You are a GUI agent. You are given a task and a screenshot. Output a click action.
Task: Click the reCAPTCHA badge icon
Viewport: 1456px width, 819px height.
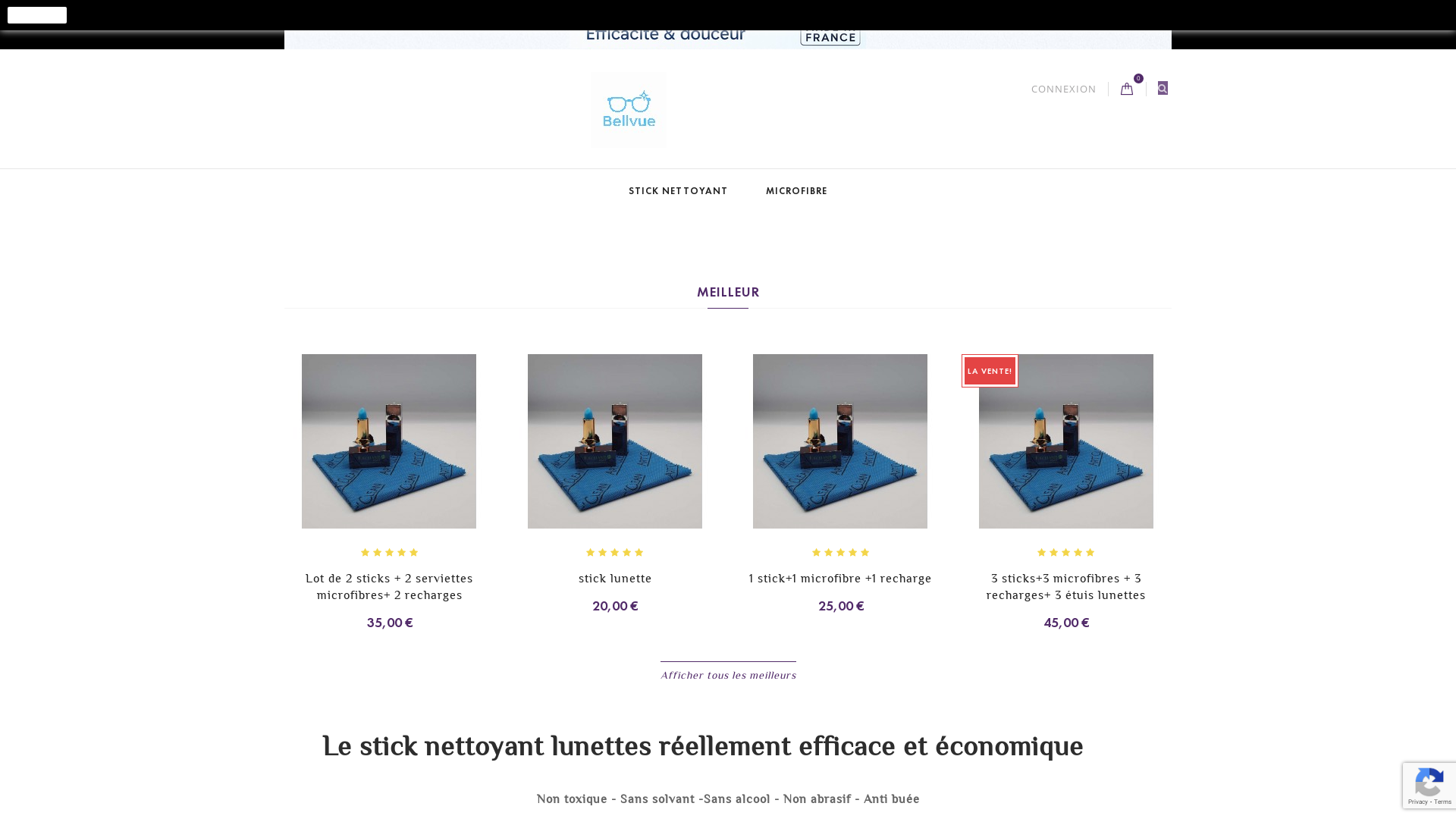pos(1429,784)
